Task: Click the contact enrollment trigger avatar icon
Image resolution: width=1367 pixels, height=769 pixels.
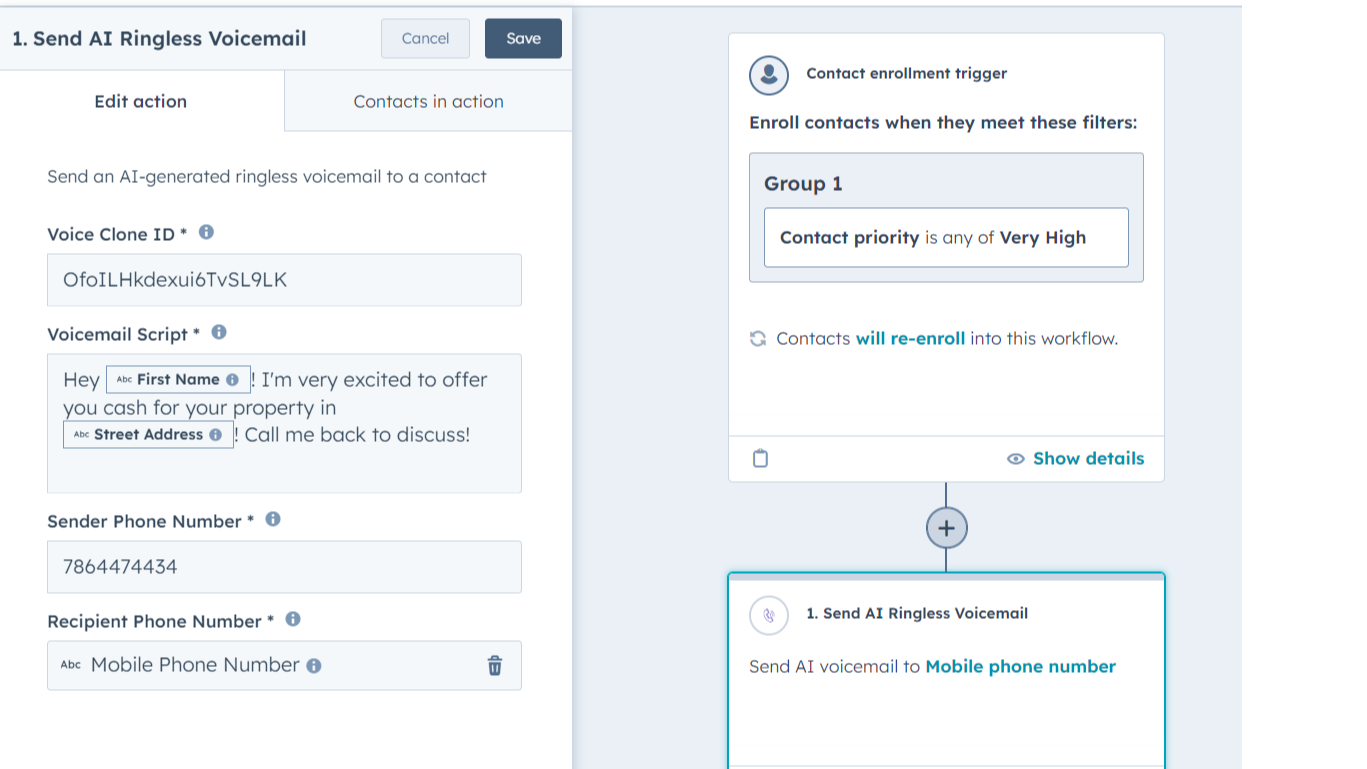Action: point(769,74)
